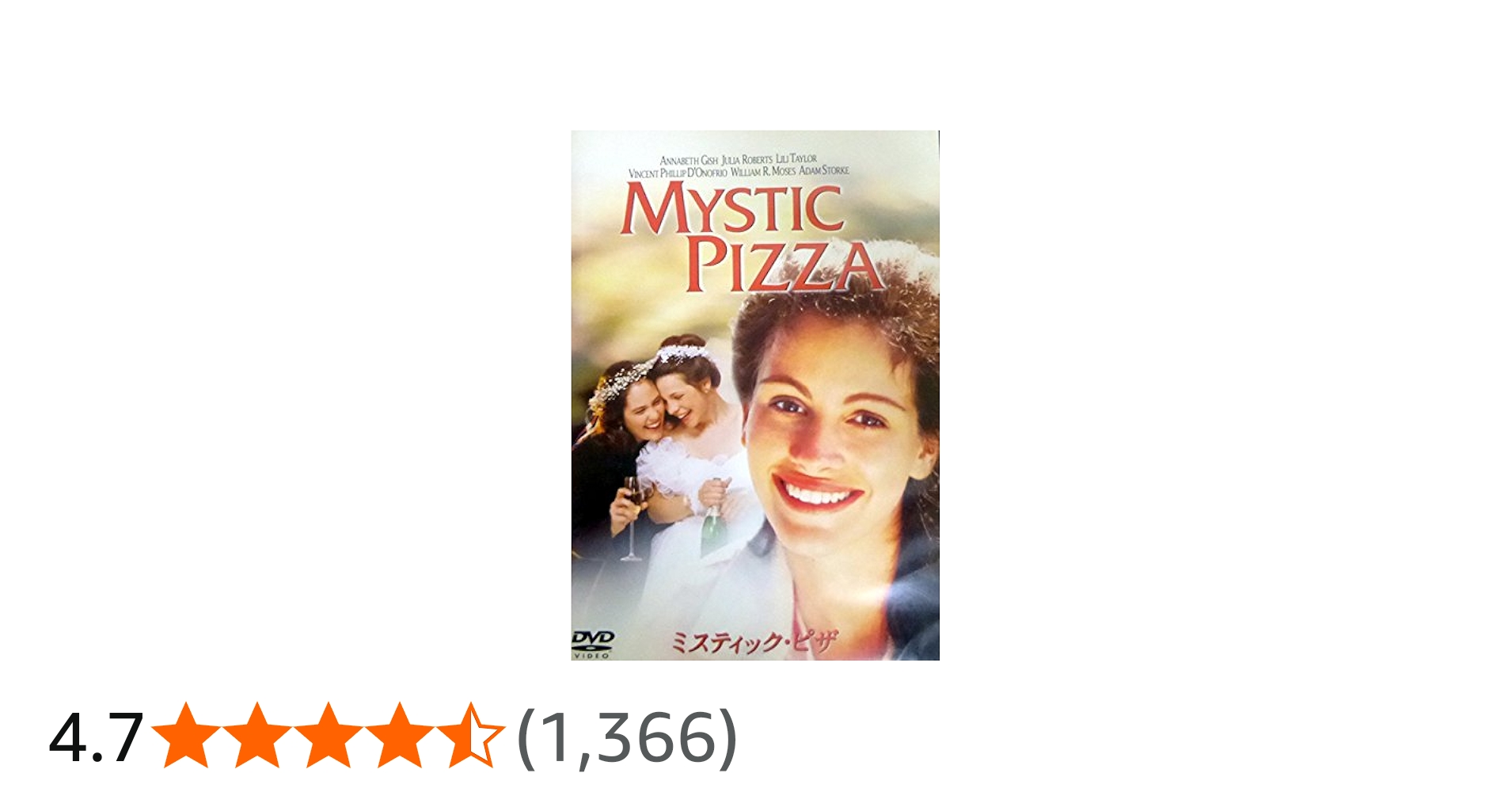Click the Julia Roberts cast credit
This screenshot has height=792, width=1512.
tap(747, 159)
